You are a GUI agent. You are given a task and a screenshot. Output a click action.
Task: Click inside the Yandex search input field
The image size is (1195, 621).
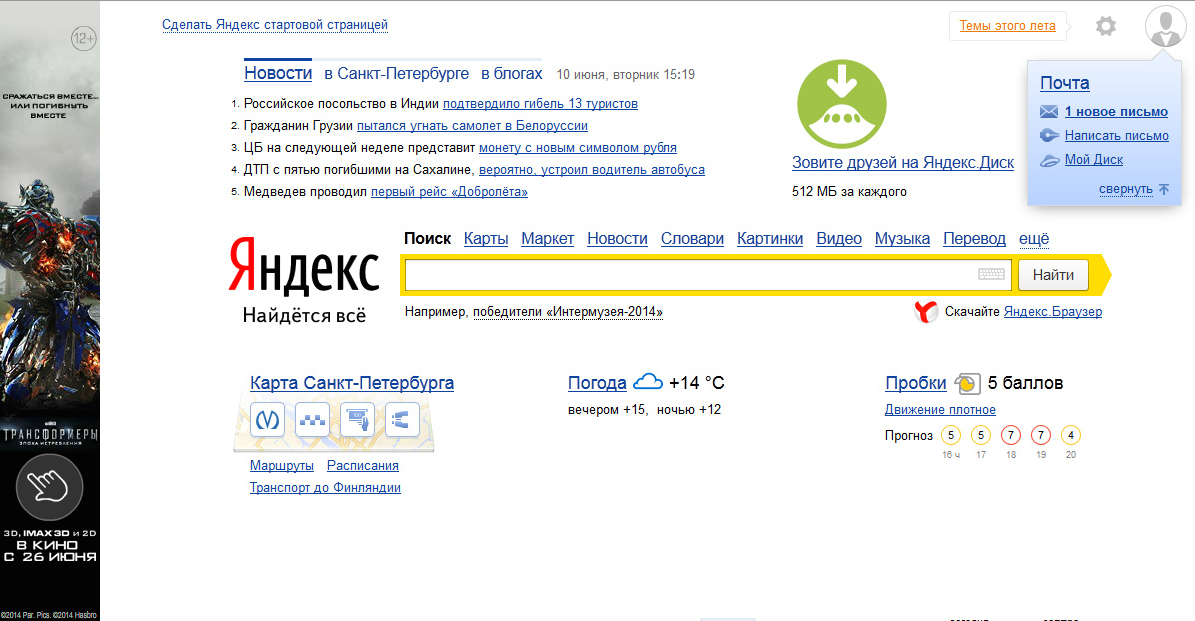coord(690,275)
